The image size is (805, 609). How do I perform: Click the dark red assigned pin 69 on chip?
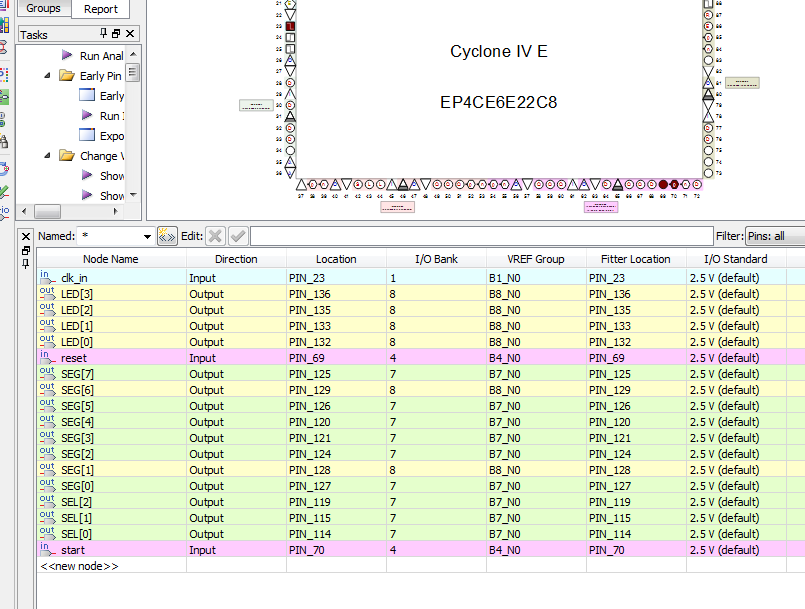[x=663, y=184]
